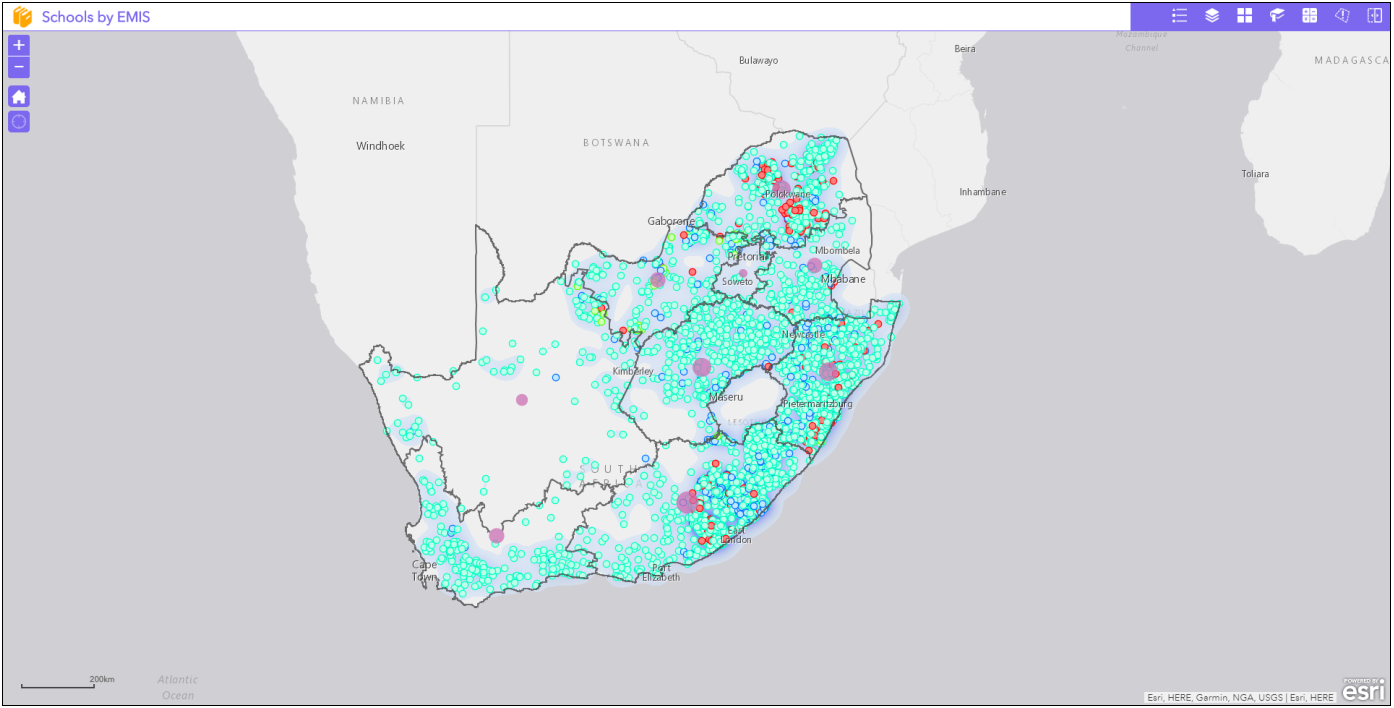Open the Esri logo link
The image size is (1394, 708).
point(1364,689)
